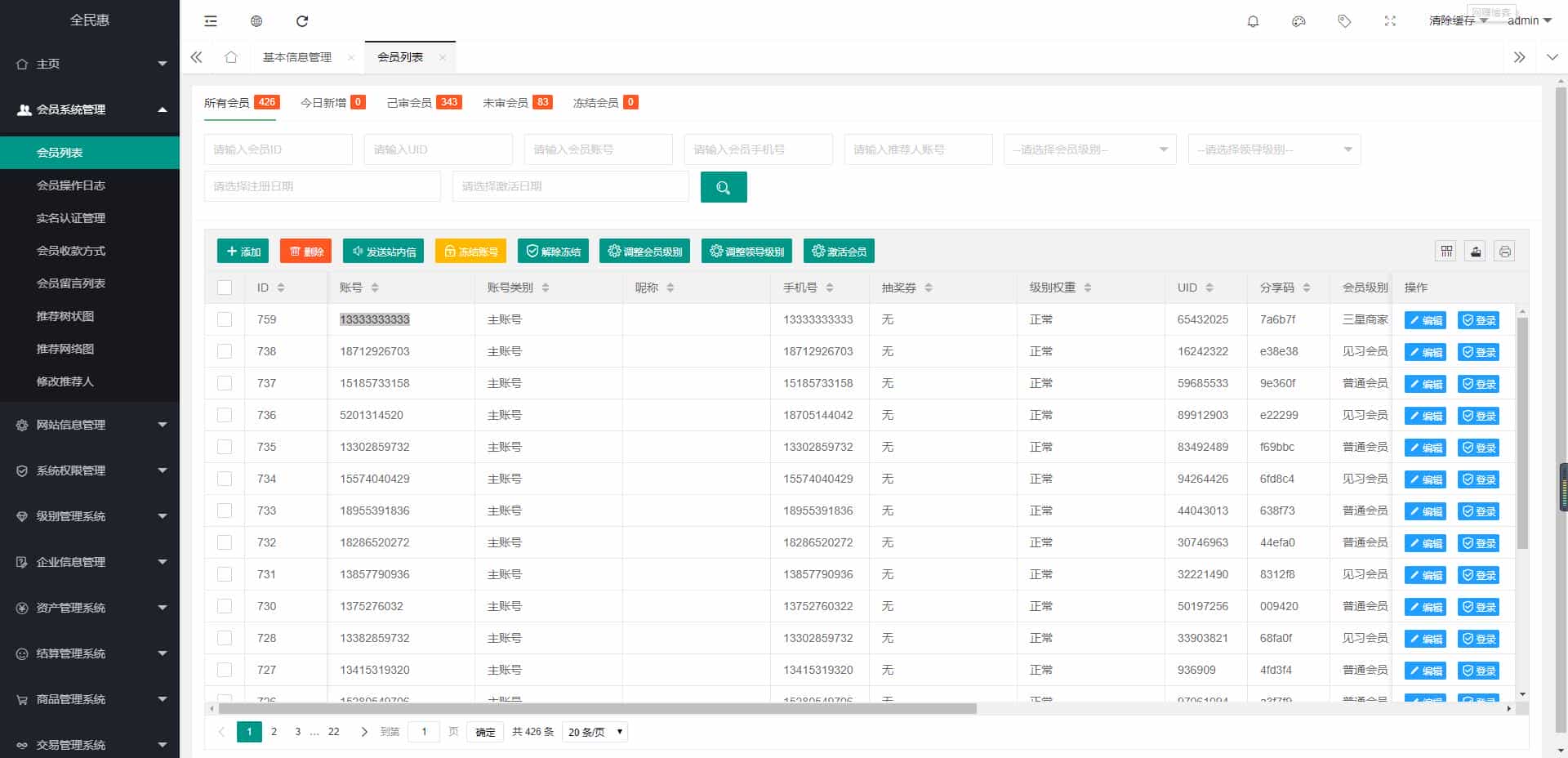Image resolution: width=1568 pixels, height=758 pixels.
Task: Open the 会员级别 selection dropdown
Action: tap(1089, 149)
